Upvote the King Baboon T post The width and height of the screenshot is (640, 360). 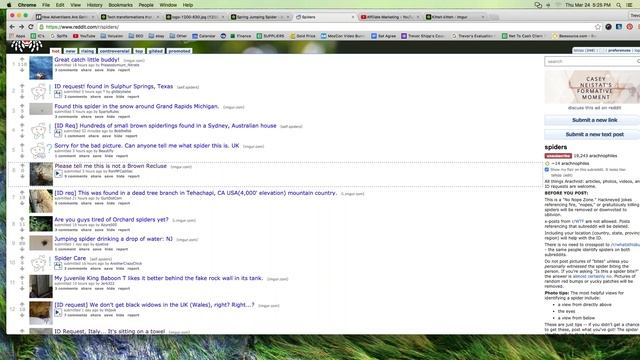click(22, 278)
